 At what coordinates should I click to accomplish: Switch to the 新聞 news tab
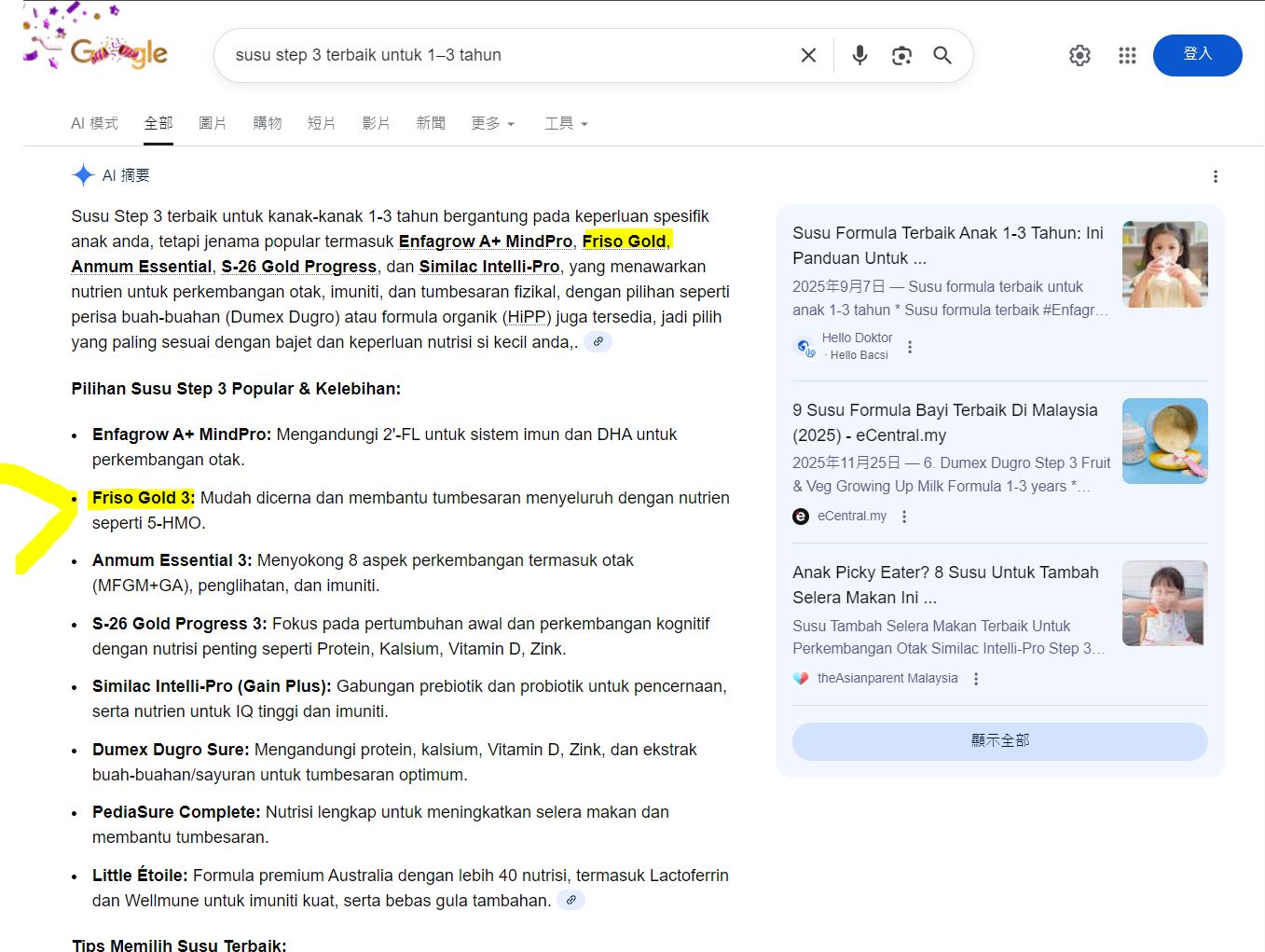pyautogui.click(x=431, y=124)
